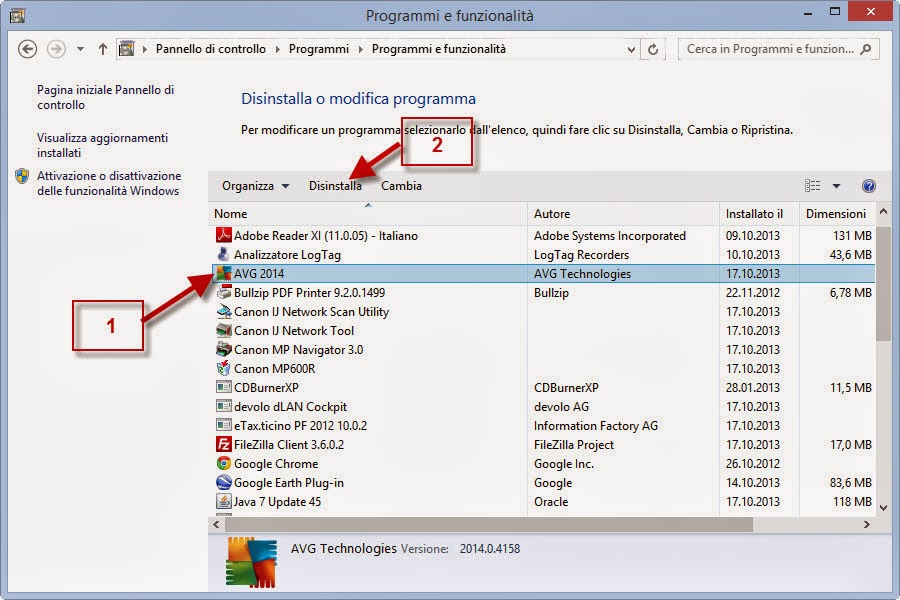Click Canon IJ Network Scan Utility icon
The height and width of the screenshot is (600, 900).
[223, 311]
